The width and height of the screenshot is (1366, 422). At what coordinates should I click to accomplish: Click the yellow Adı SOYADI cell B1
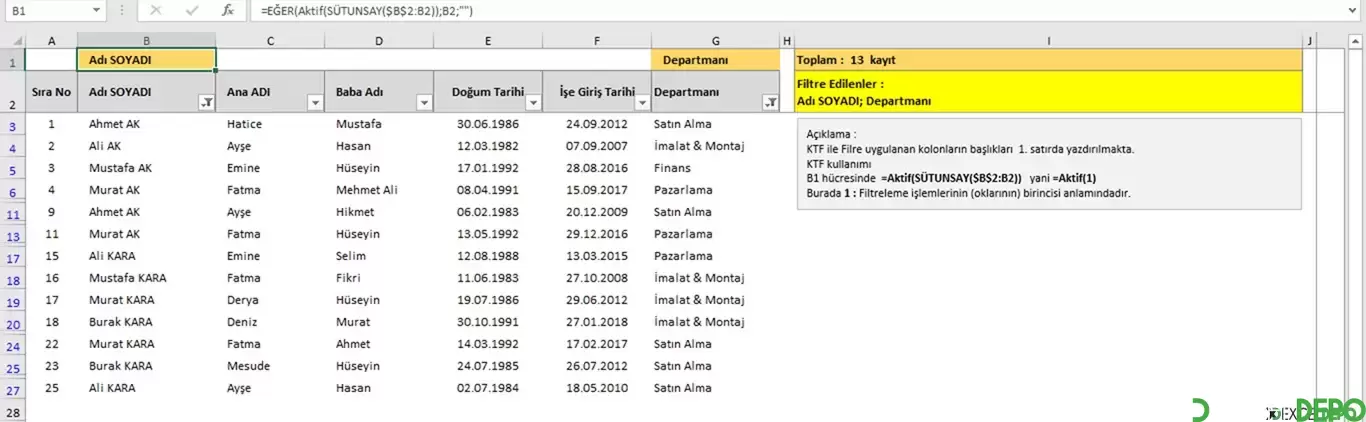click(x=146, y=60)
